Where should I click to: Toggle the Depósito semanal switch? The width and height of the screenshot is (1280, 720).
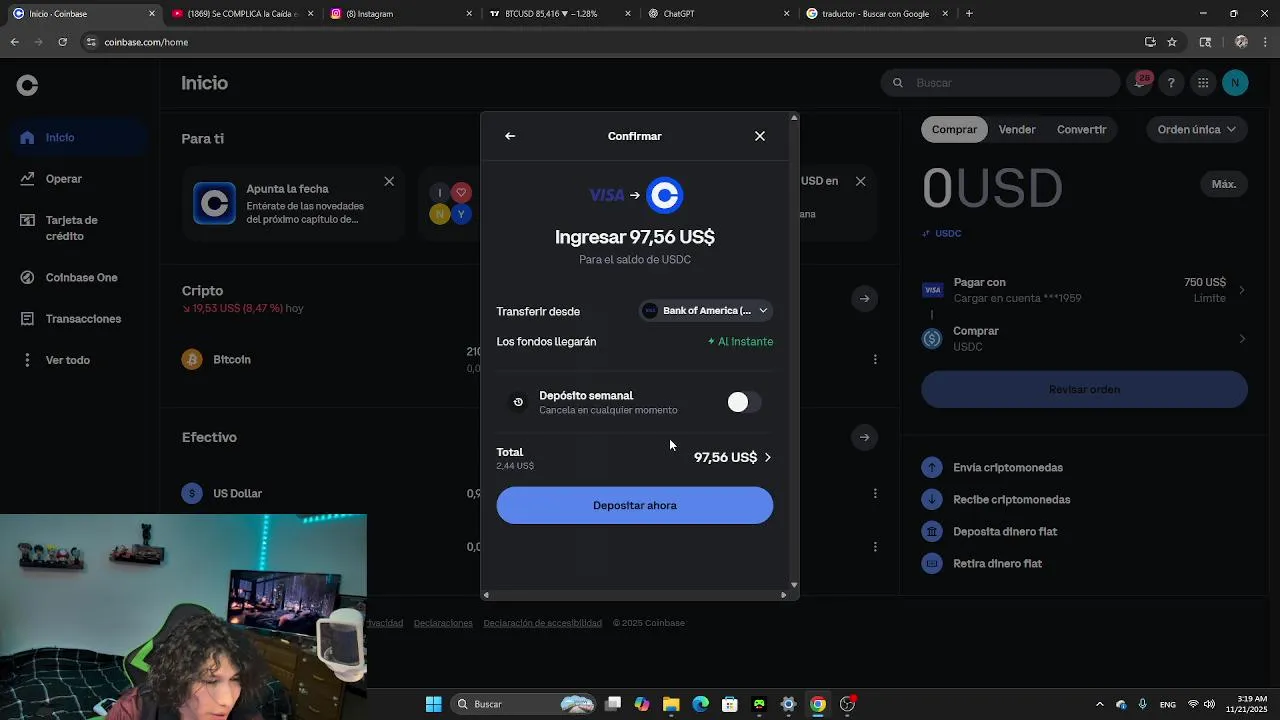pyautogui.click(x=745, y=402)
